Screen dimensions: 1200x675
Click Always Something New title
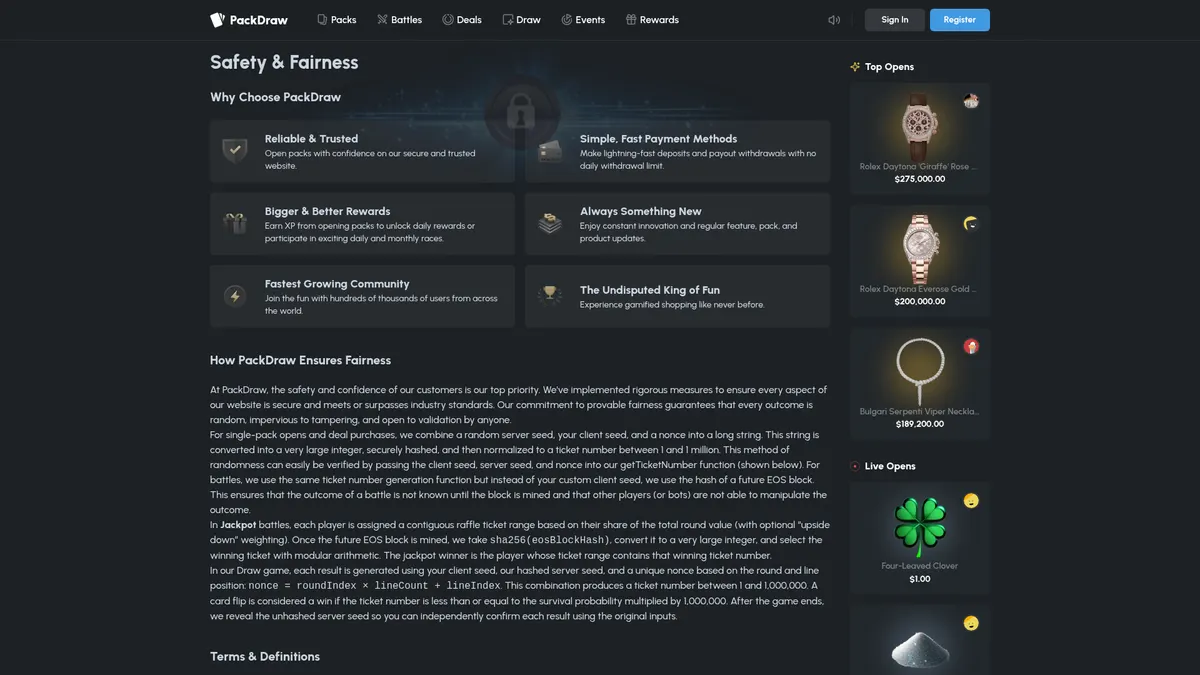(x=640, y=211)
